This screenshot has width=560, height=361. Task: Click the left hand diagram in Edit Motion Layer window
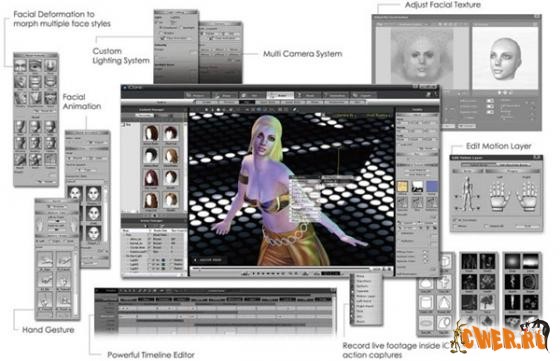499,195
